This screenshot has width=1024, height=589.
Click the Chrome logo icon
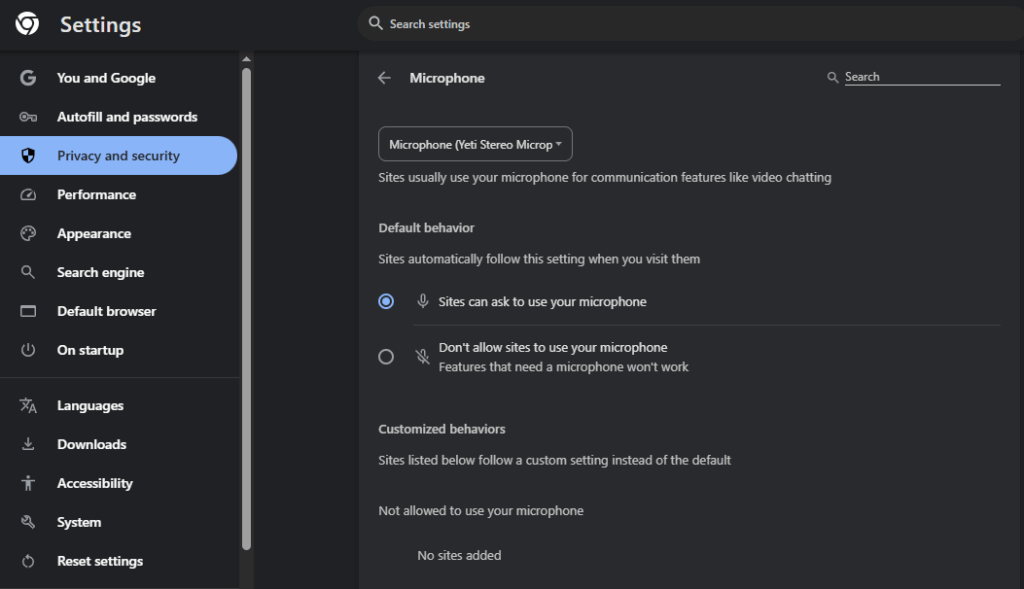[27, 24]
